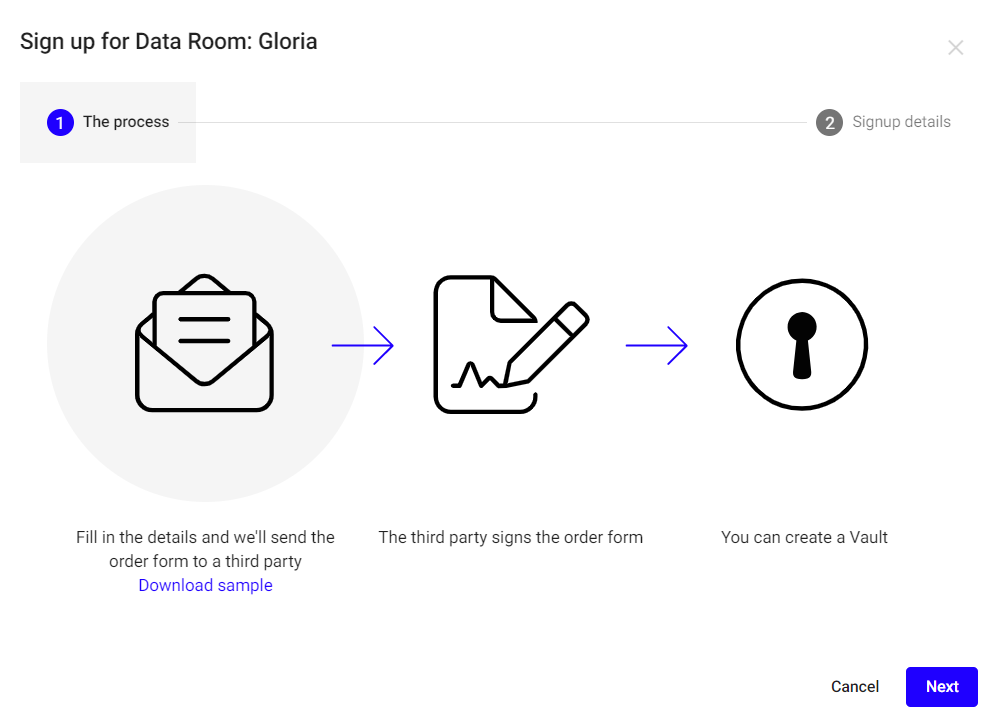Click the envelope order form icon
Screen dimensions: 995x722
coord(204,342)
